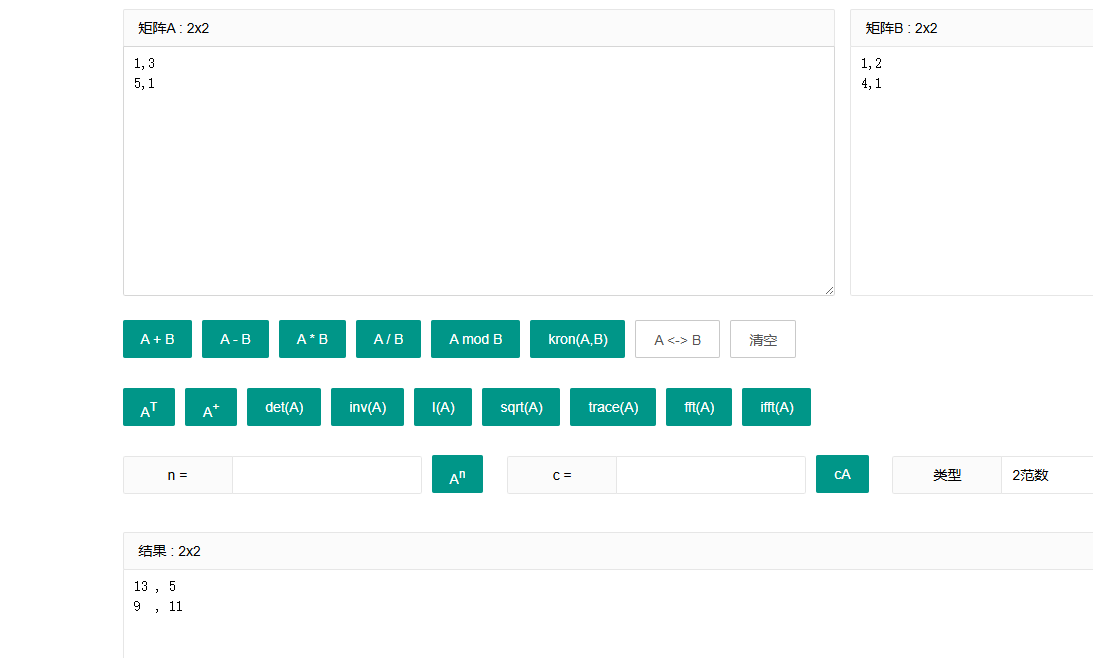Click the row '4,1' in matrix B
Viewport: 1093px width, 658px height.
[871, 84]
